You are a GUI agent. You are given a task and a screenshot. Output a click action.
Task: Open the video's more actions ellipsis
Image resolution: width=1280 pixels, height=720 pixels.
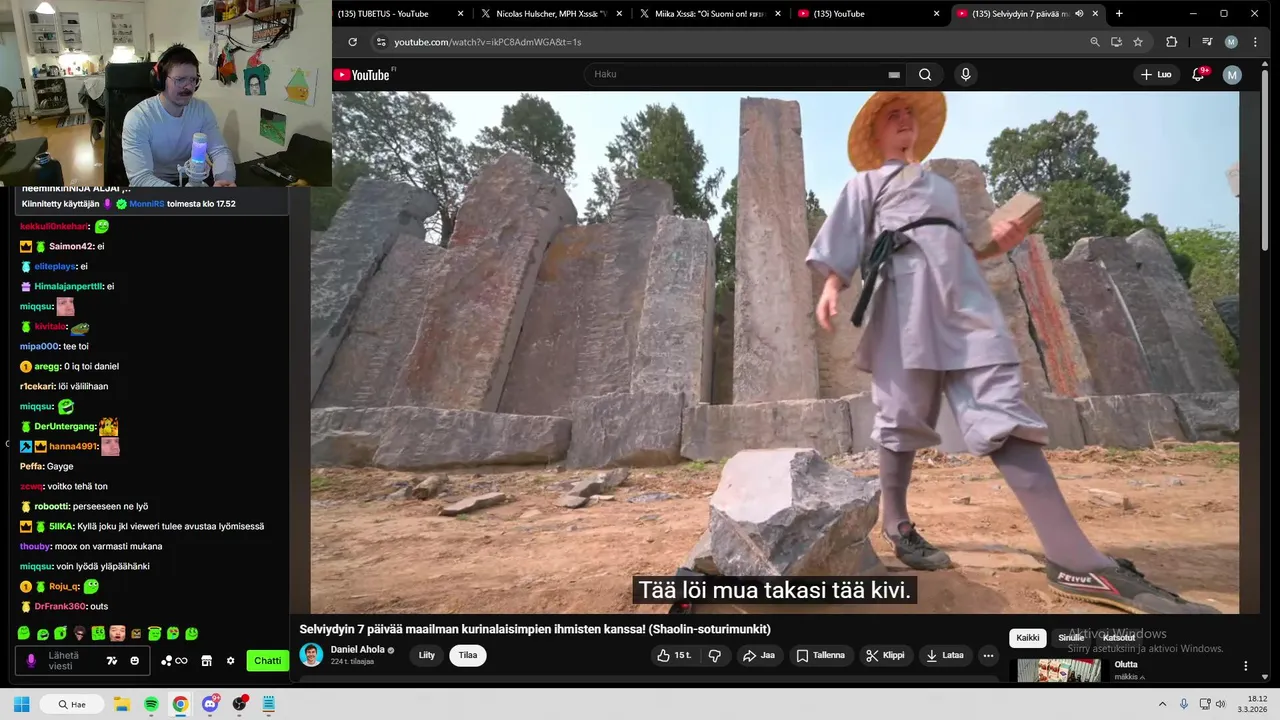click(988, 656)
